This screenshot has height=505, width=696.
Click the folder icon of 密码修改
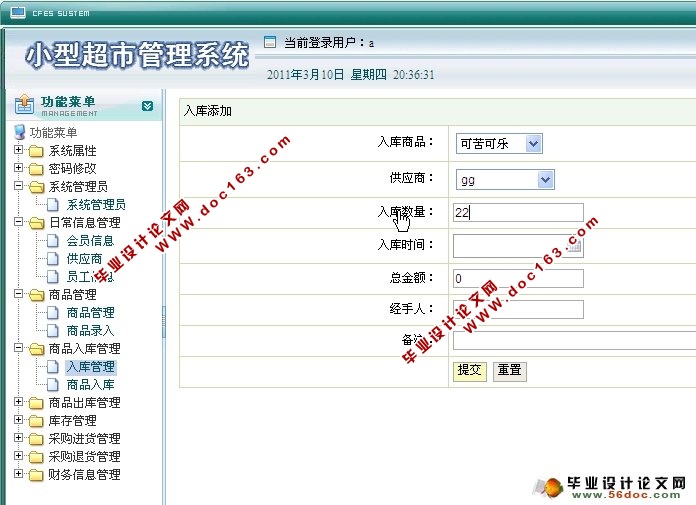point(36,169)
